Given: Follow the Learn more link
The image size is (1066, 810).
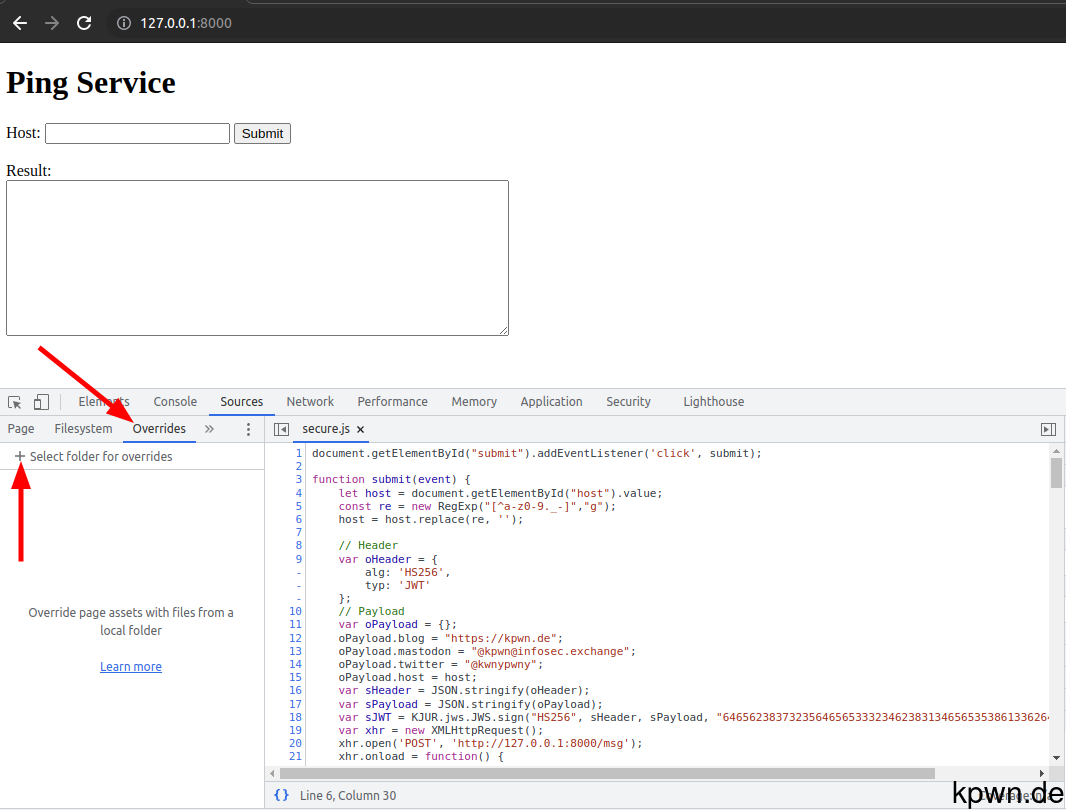Looking at the screenshot, I should 130,666.
